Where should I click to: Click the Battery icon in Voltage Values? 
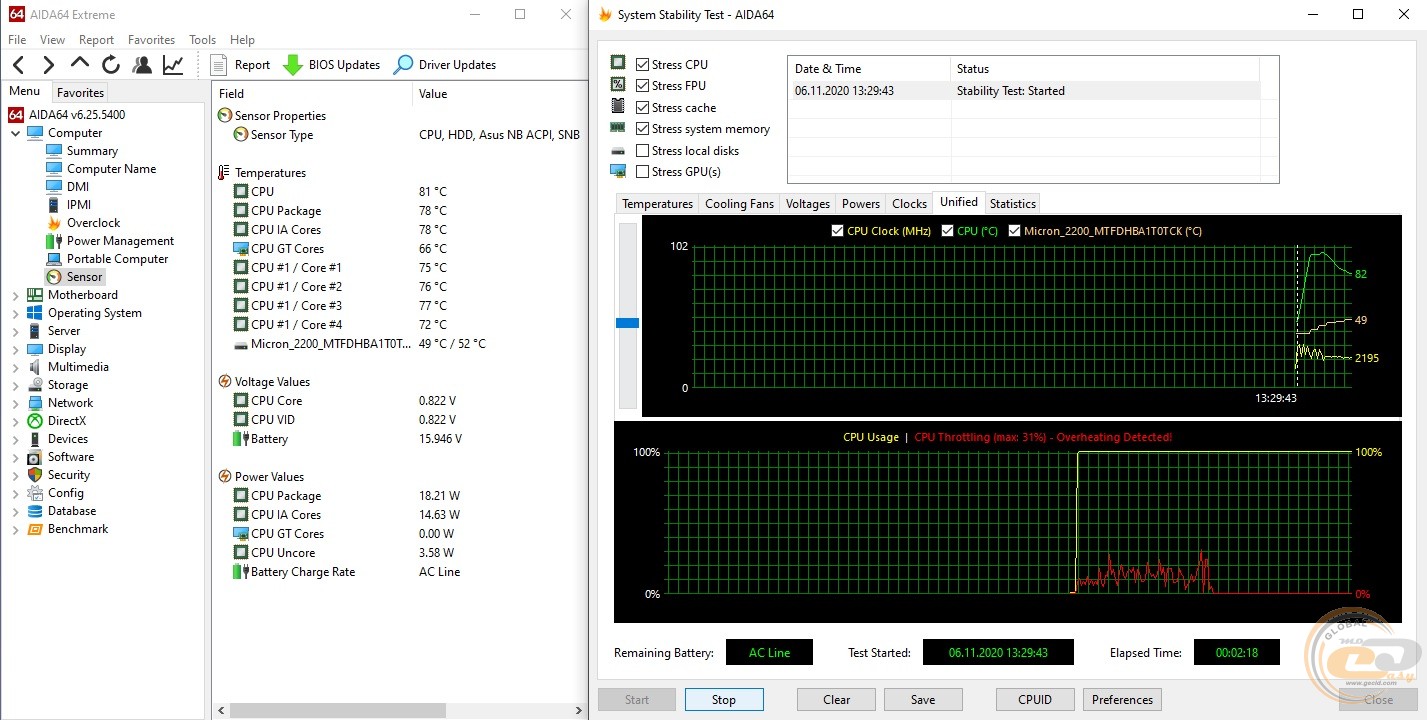pos(240,439)
